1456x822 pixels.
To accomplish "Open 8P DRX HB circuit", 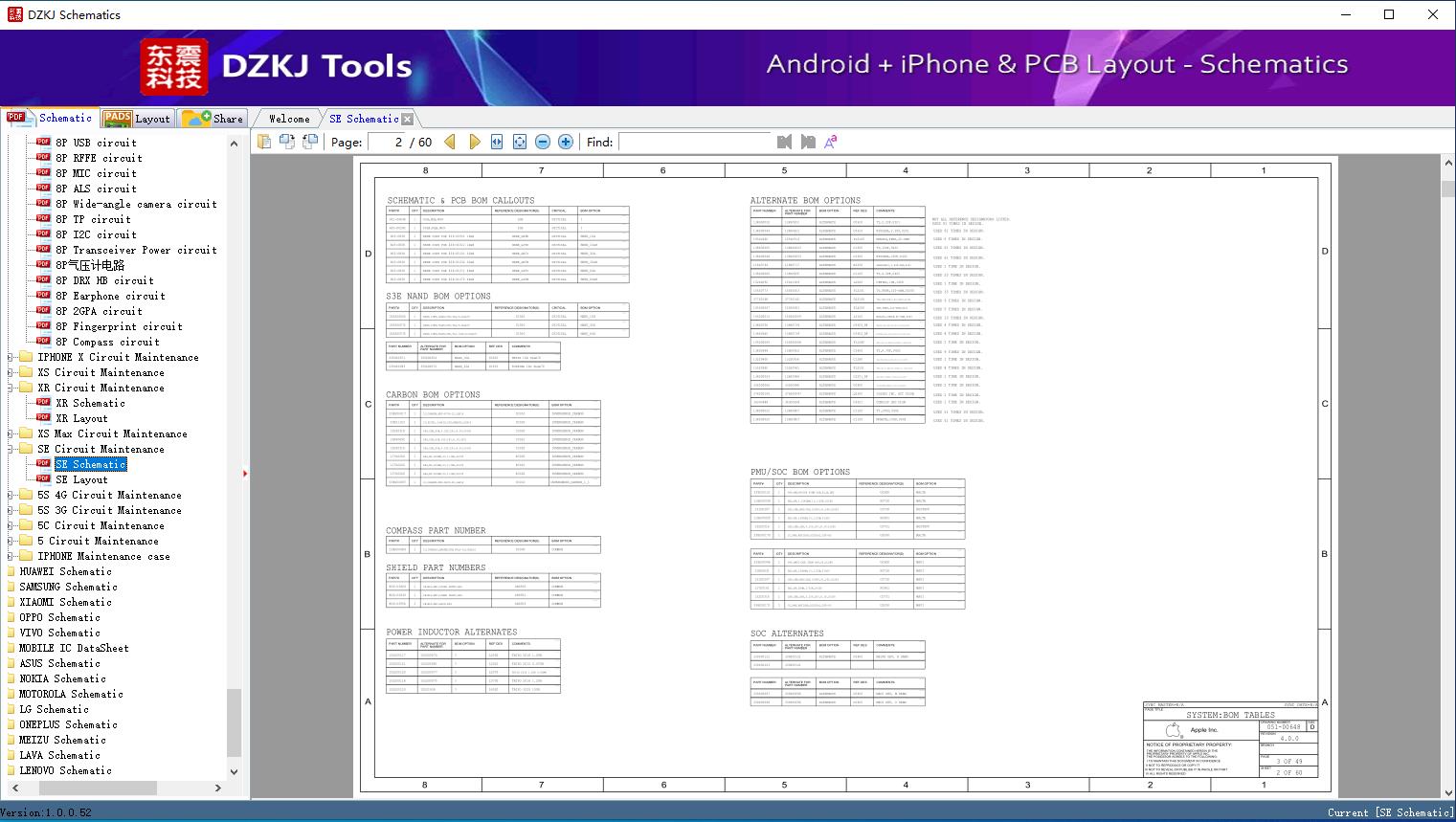I will (104, 280).
